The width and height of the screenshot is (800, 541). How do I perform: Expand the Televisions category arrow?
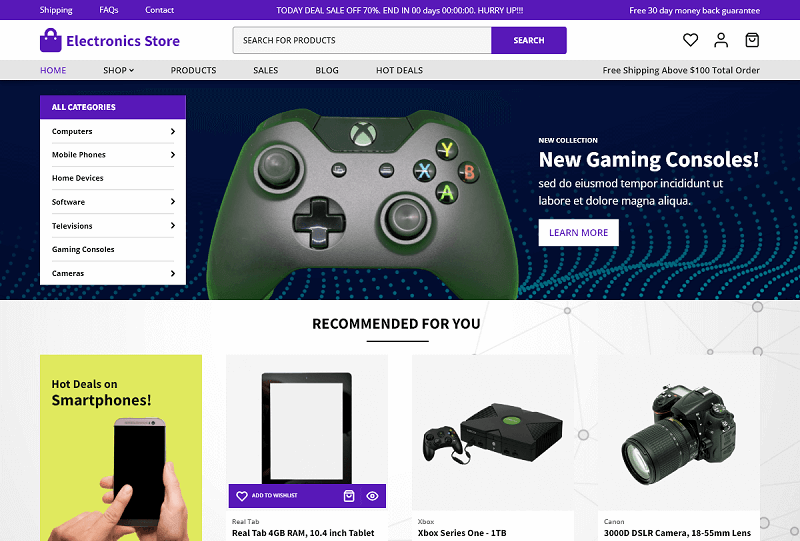click(x=172, y=226)
